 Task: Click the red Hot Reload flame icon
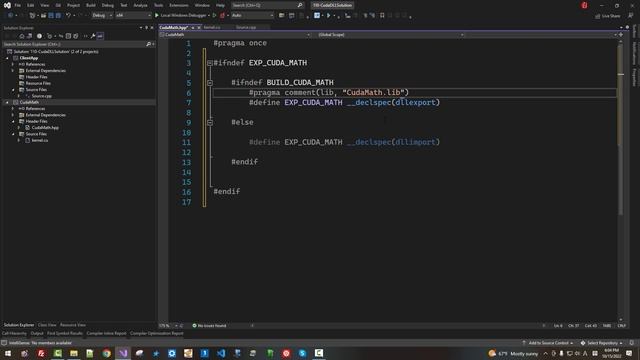click(x=222, y=16)
